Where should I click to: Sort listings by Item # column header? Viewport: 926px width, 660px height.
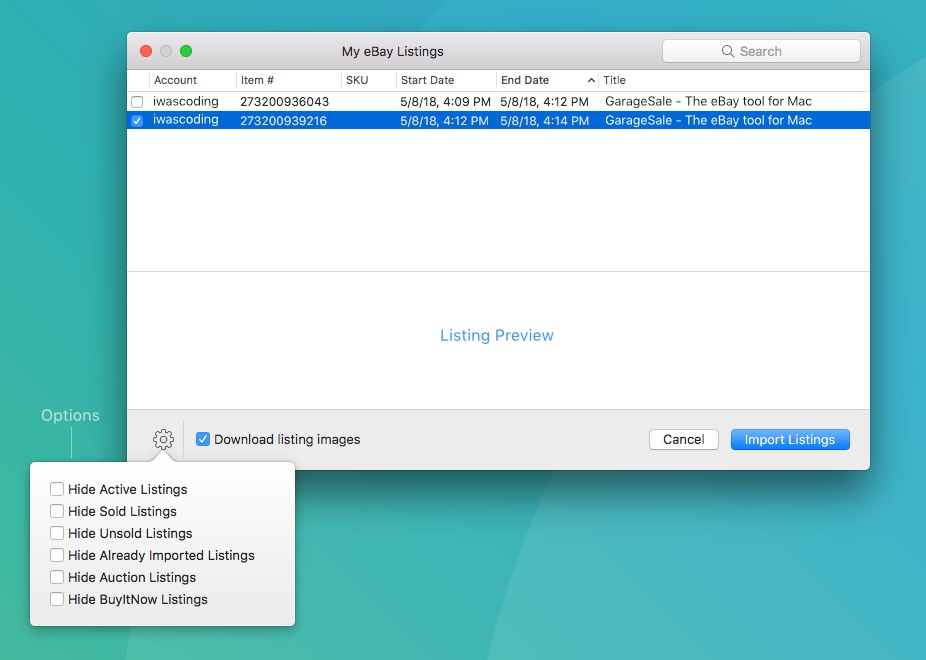(x=289, y=80)
